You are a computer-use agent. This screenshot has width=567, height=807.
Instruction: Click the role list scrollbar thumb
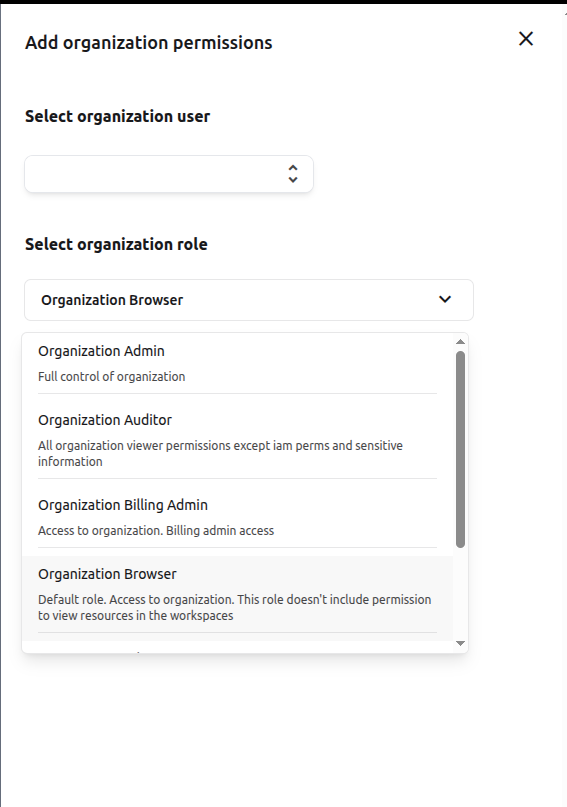(x=460, y=449)
